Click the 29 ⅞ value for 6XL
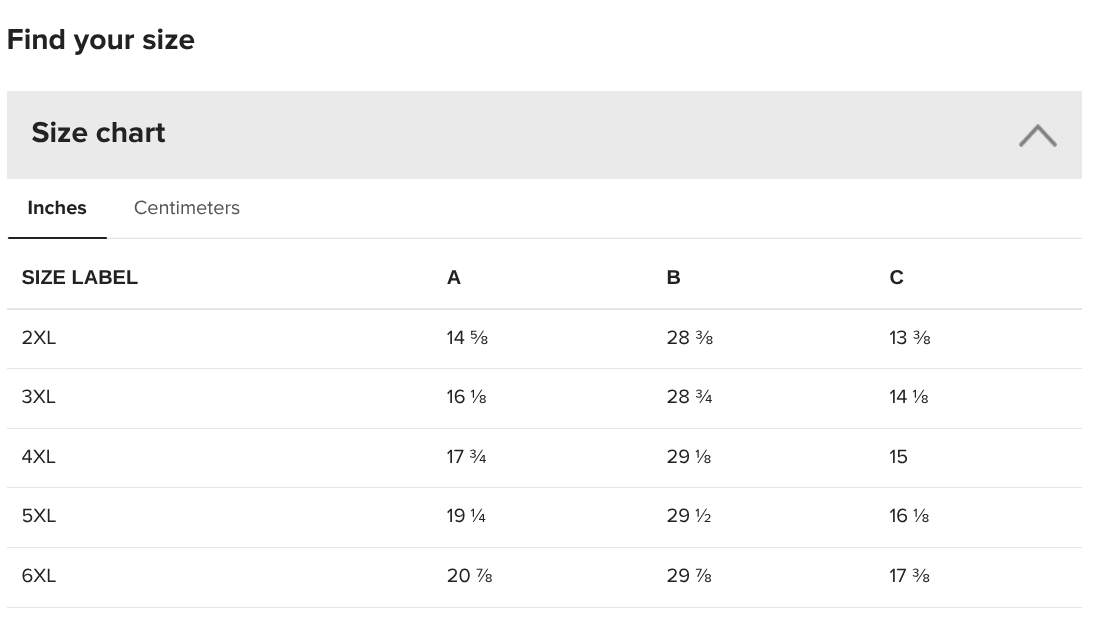Screen dimensions: 1094x639 tap(689, 576)
